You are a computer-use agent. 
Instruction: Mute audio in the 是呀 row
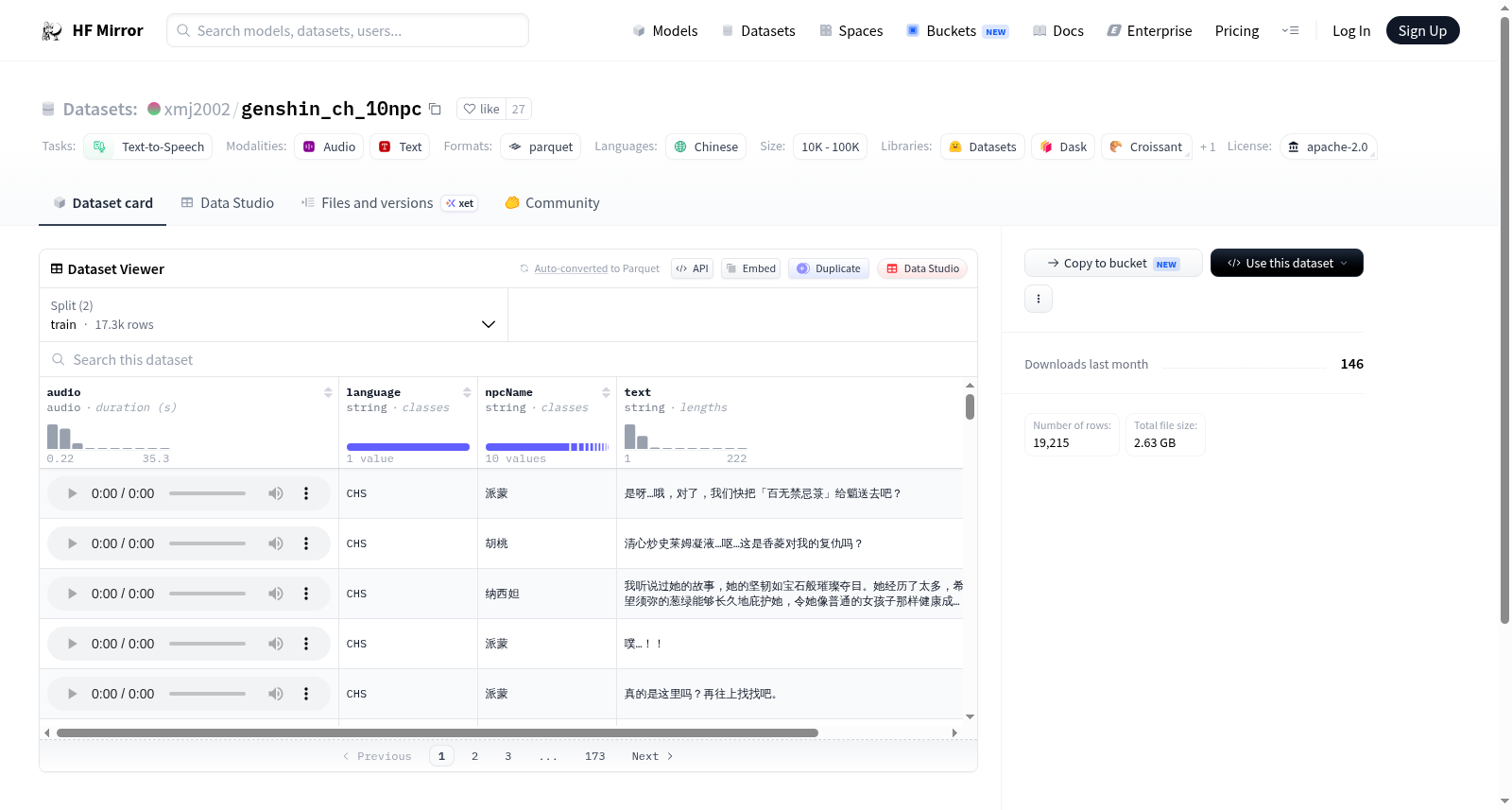[275, 493]
